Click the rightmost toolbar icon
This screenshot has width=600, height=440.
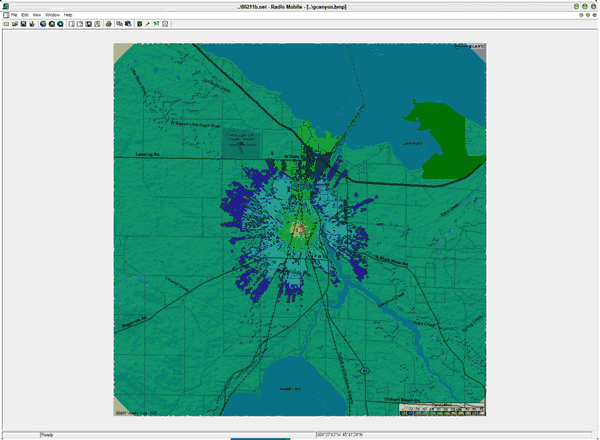pyautogui.click(x=165, y=23)
